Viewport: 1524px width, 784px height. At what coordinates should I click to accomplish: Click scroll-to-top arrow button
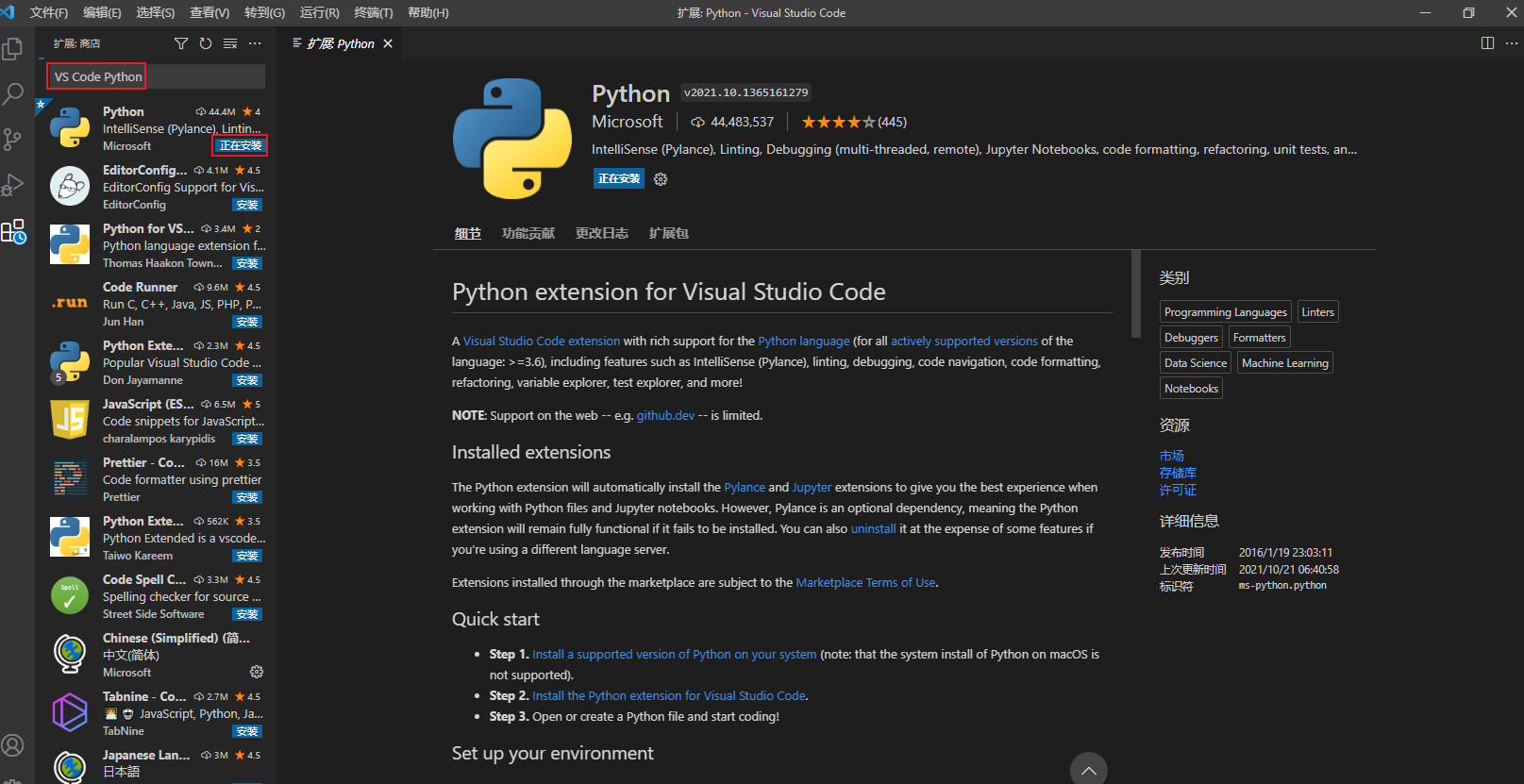(x=1088, y=770)
